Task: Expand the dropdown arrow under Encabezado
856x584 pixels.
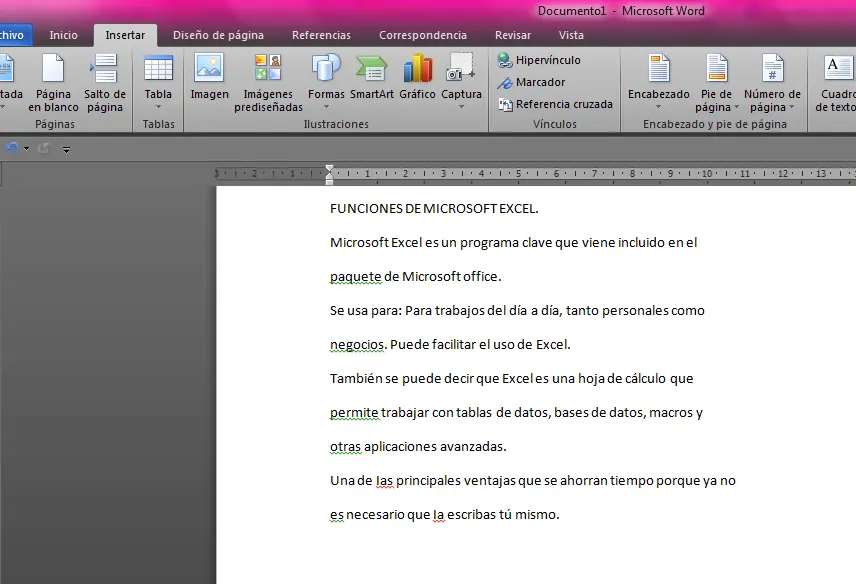Action: pyautogui.click(x=658, y=107)
